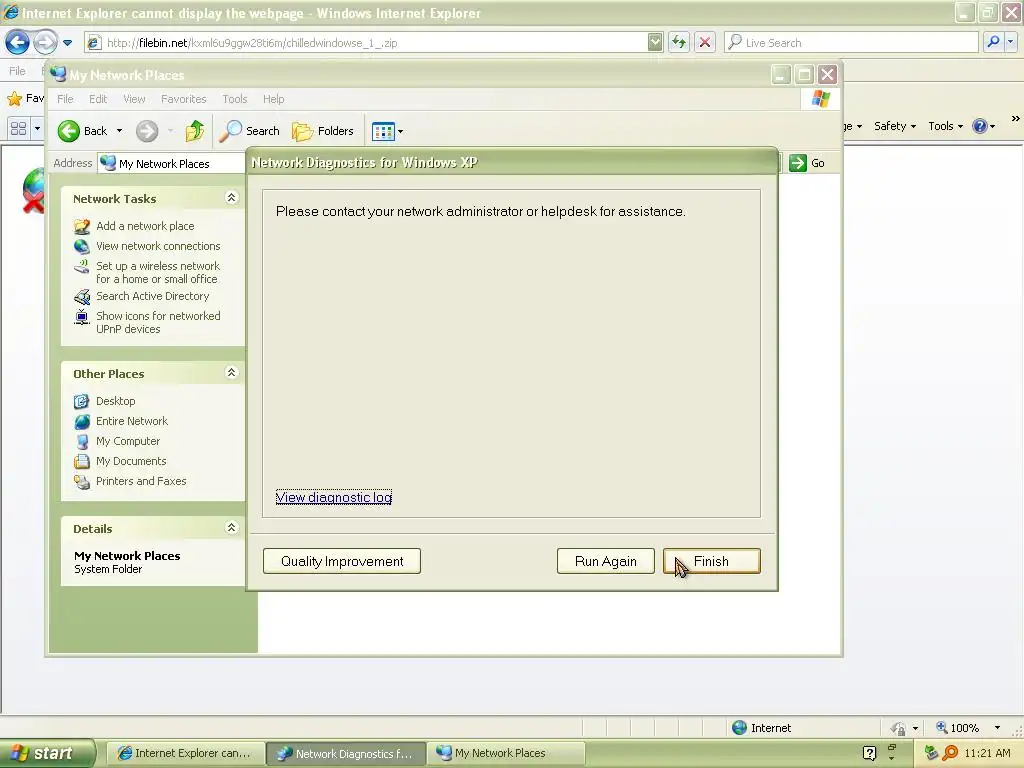Click Search Active Directory icon
The height and width of the screenshot is (768, 1024).
coord(82,296)
